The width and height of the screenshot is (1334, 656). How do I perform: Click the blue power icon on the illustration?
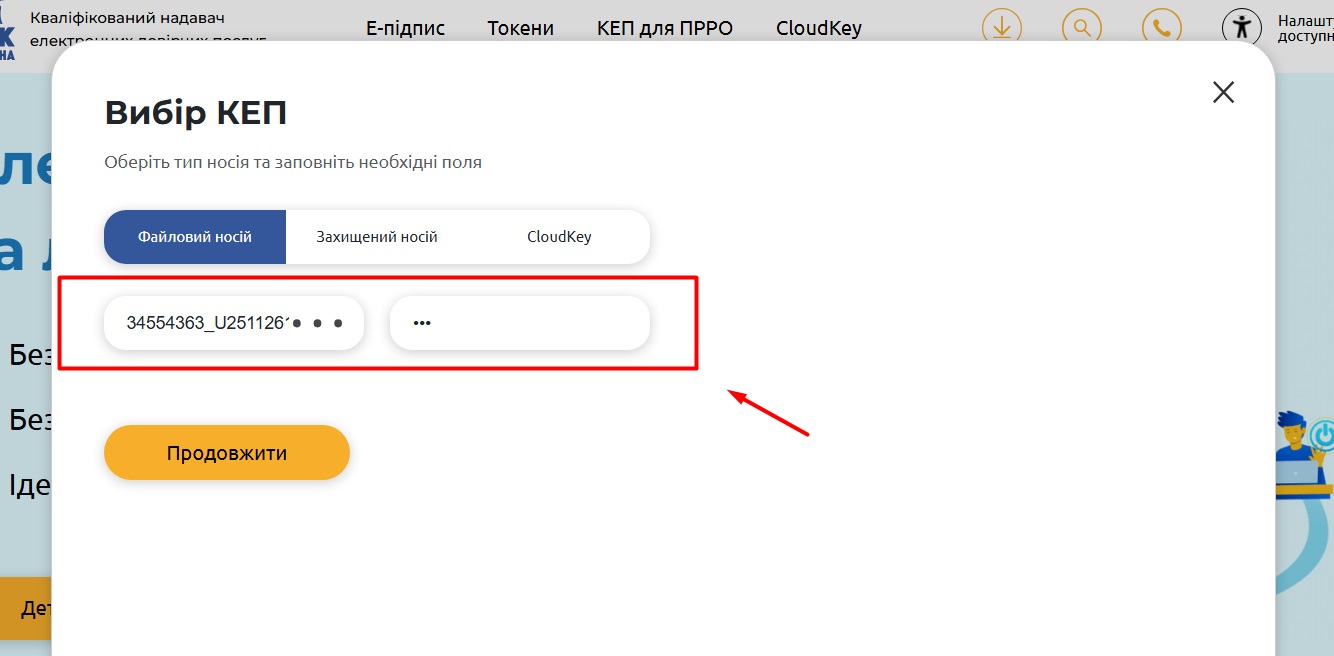point(1323,436)
